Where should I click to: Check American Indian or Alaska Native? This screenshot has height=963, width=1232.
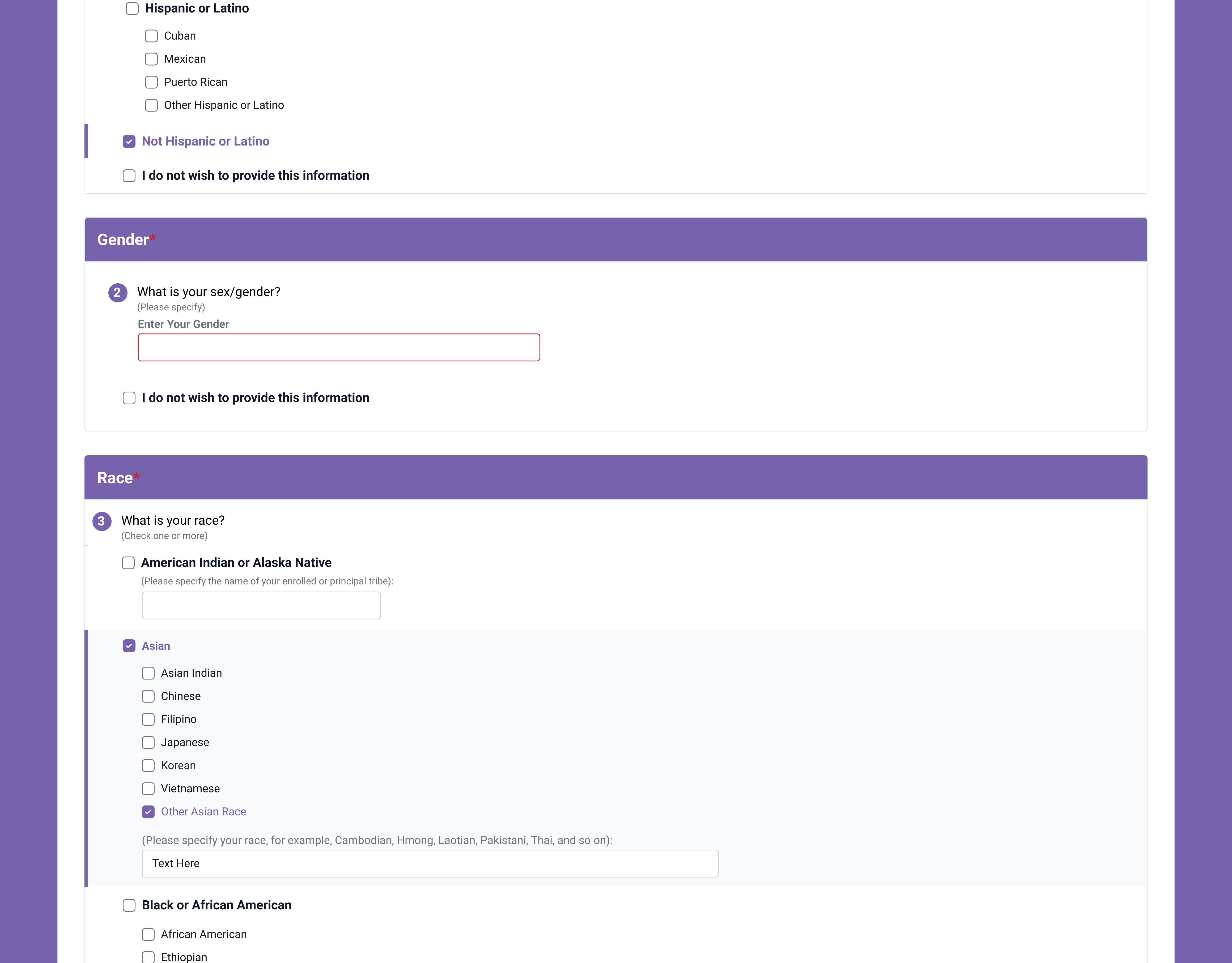129,563
